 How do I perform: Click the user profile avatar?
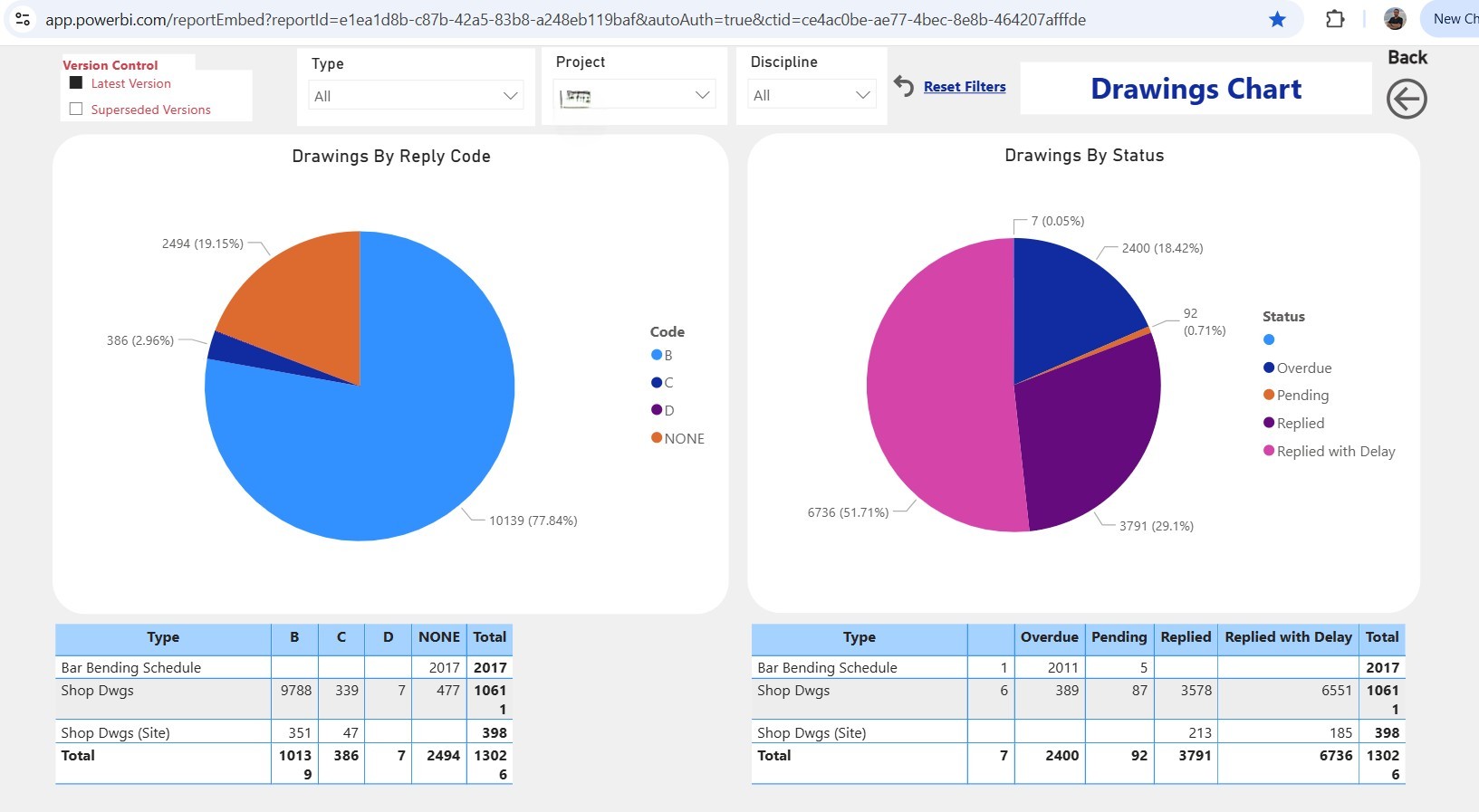pos(1395,19)
